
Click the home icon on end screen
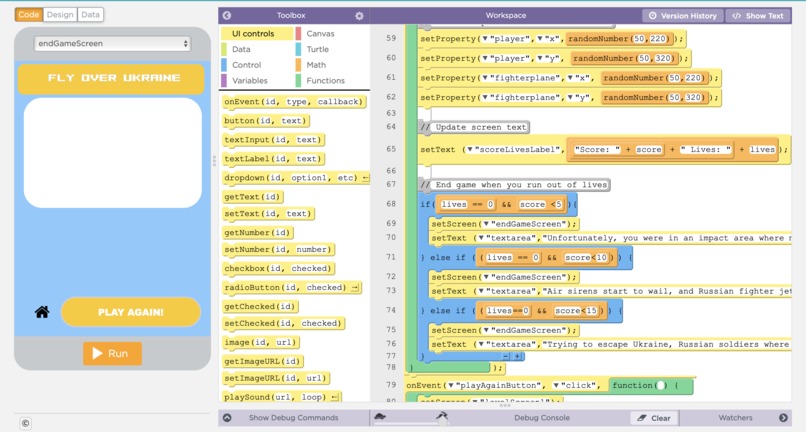[x=42, y=312]
